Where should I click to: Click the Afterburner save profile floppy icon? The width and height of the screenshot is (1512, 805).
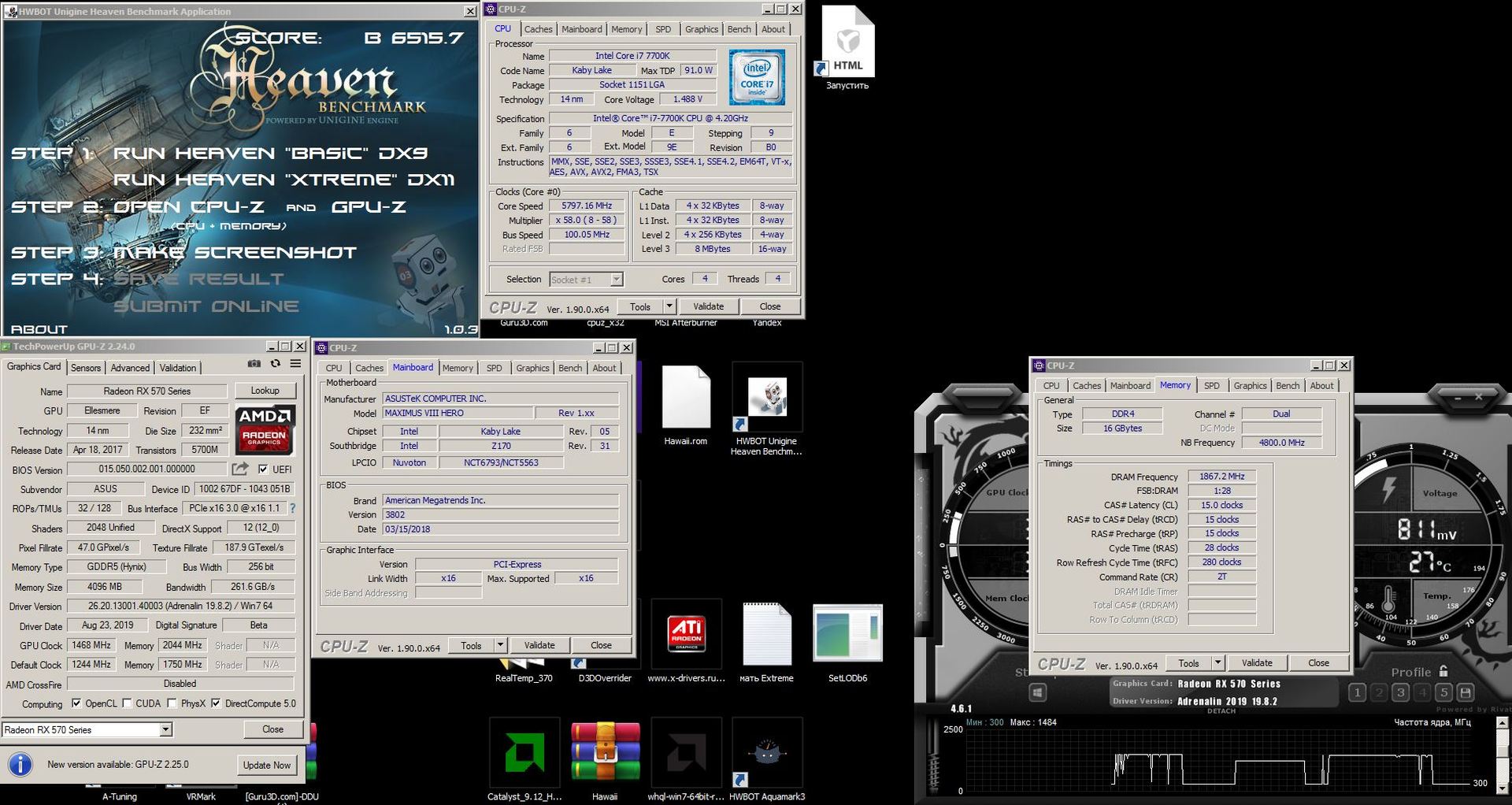[1465, 692]
